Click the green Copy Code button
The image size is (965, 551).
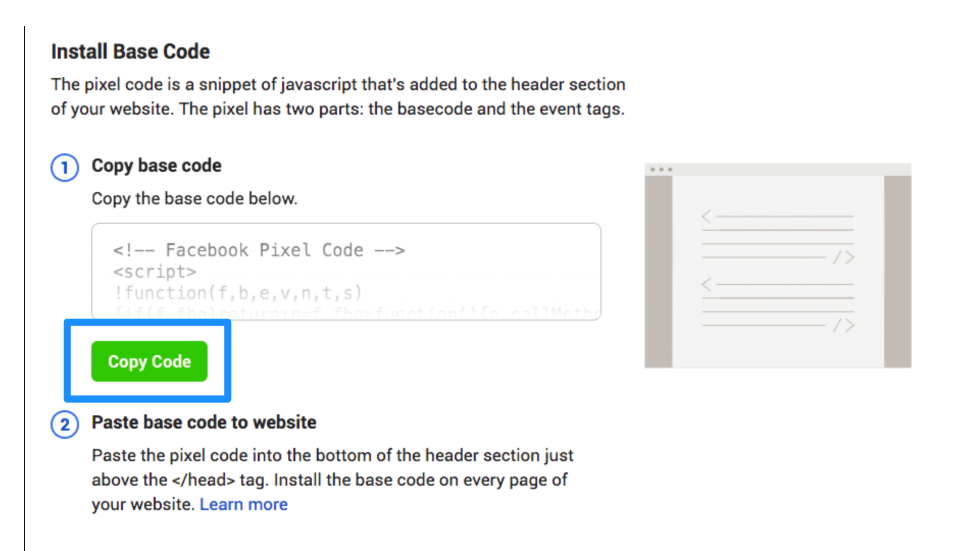pyautogui.click(x=150, y=361)
